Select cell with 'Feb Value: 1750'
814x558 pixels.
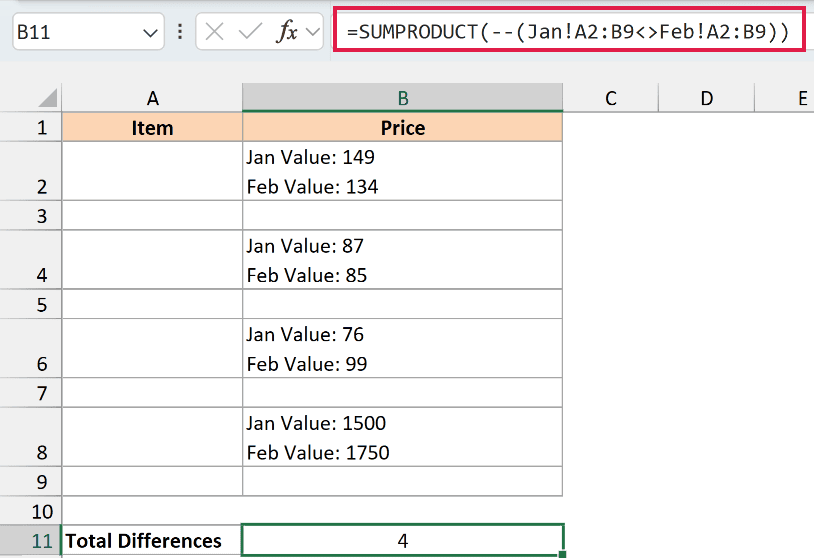(x=403, y=438)
